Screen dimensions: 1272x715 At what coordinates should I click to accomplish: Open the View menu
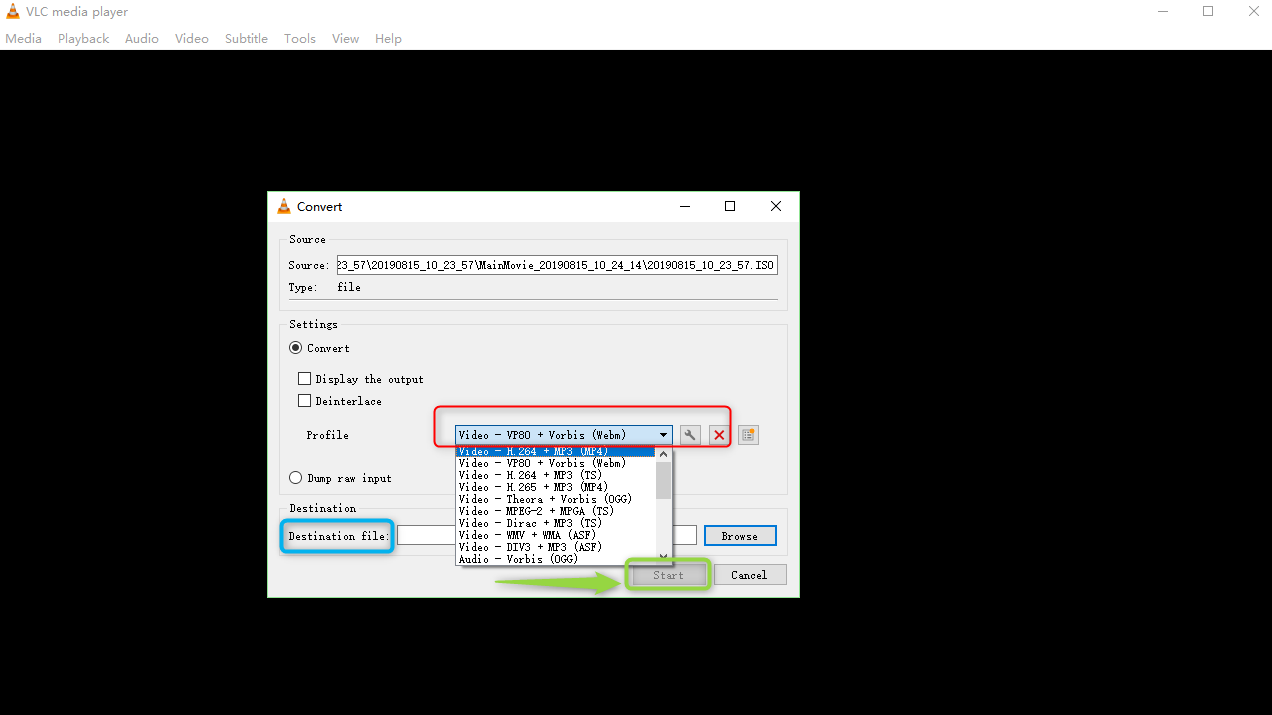[x=346, y=38]
